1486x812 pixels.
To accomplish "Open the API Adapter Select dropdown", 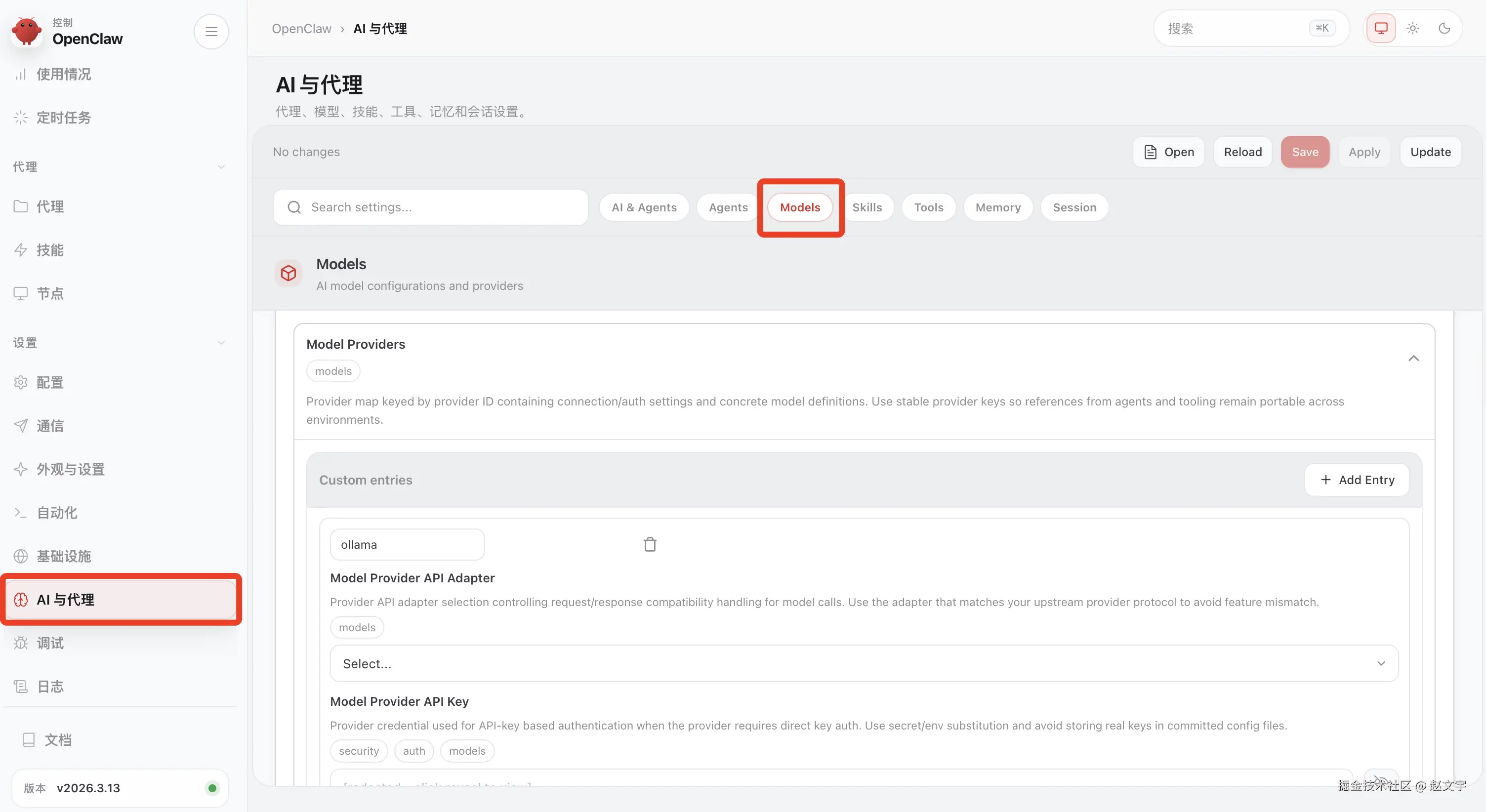I will tap(864, 663).
